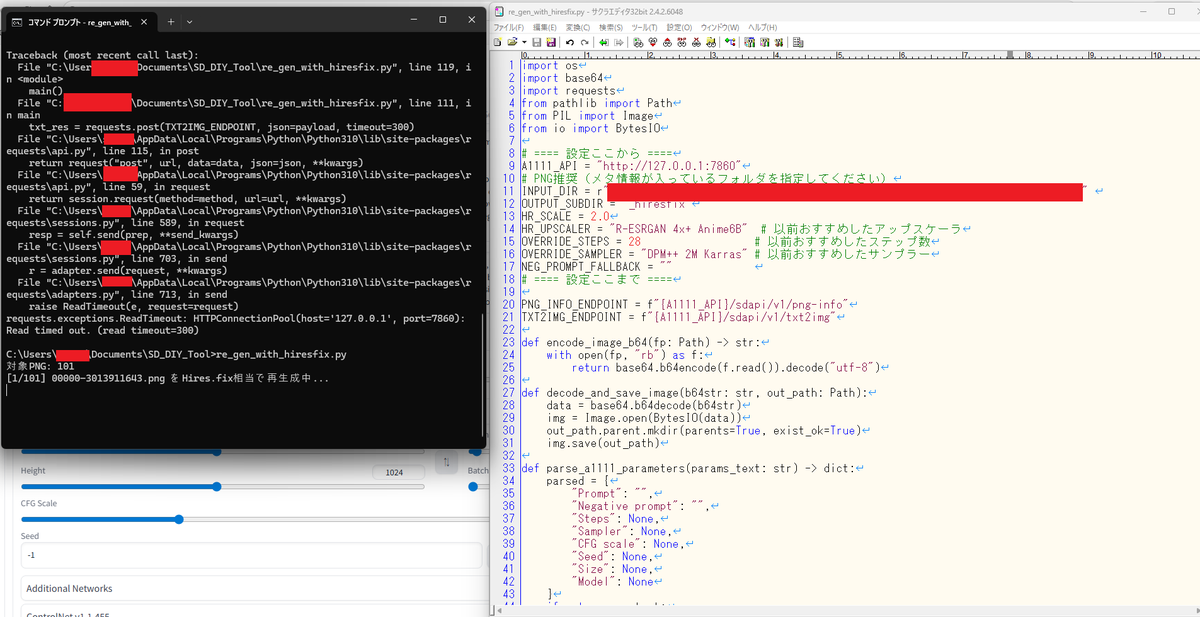The width and height of the screenshot is (1200, 617).
Task: Add a new terminal tab
Action: click(x=170, y=20)
